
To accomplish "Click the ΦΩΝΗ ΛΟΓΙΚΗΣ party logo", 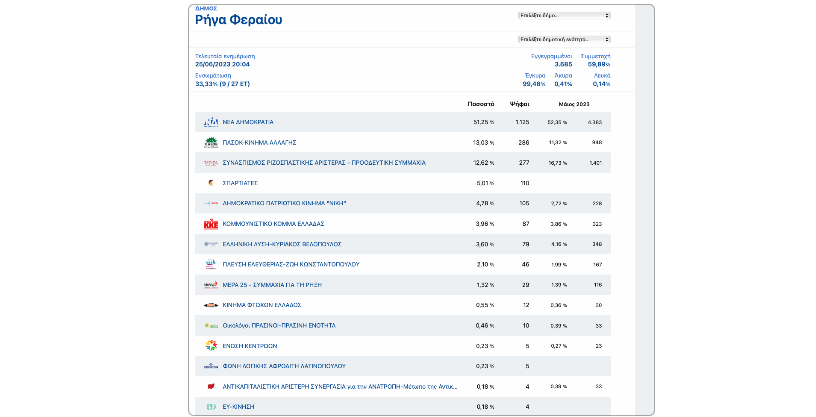I will coord(211,366).
